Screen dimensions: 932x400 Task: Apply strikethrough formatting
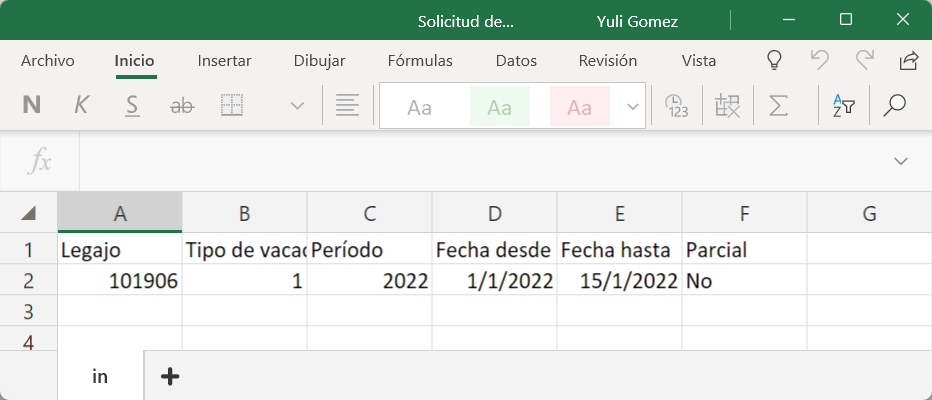tap(182, 105)
